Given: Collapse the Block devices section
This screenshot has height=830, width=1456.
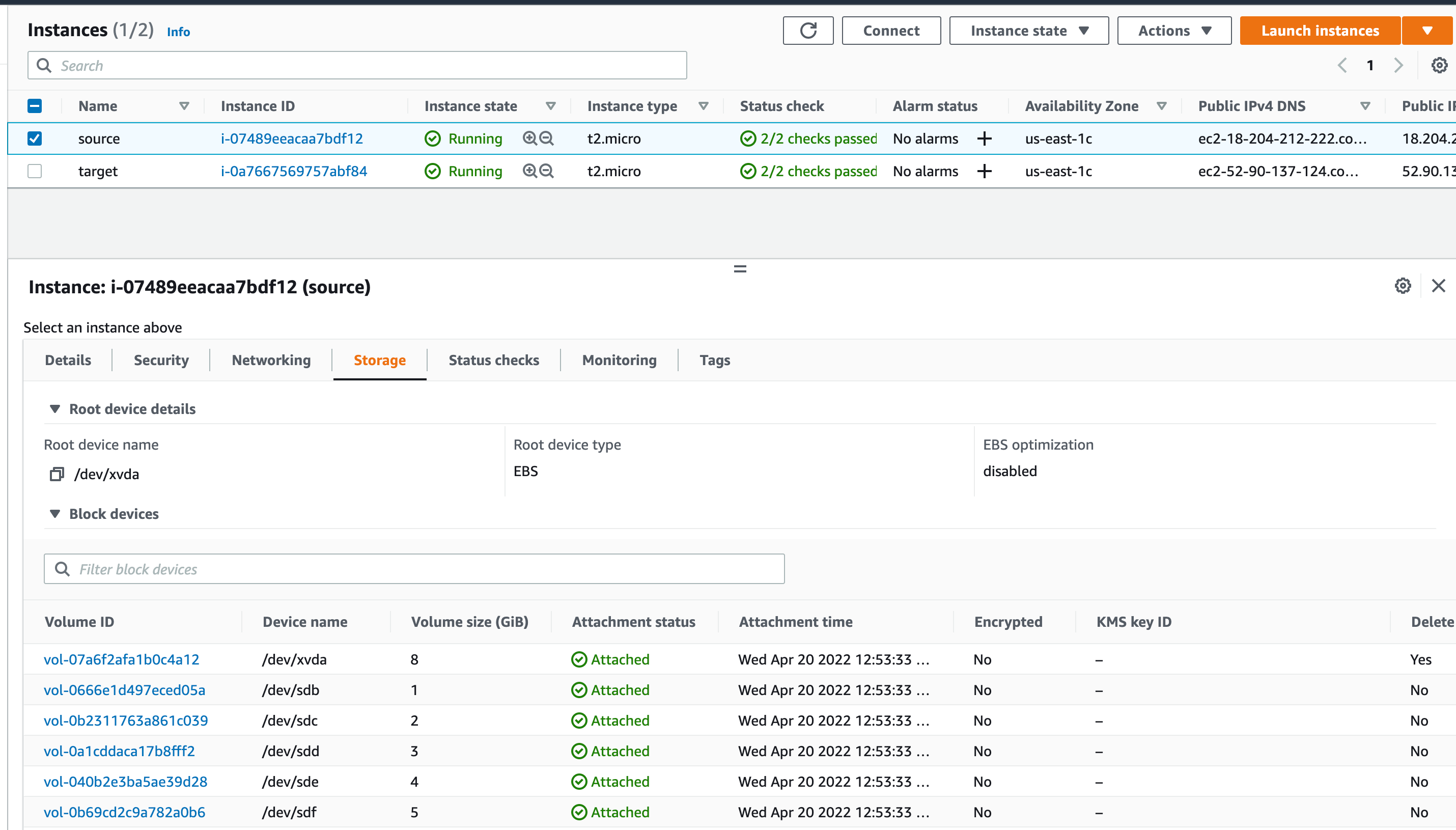Looking at the screenshot, I should (55, 514).
